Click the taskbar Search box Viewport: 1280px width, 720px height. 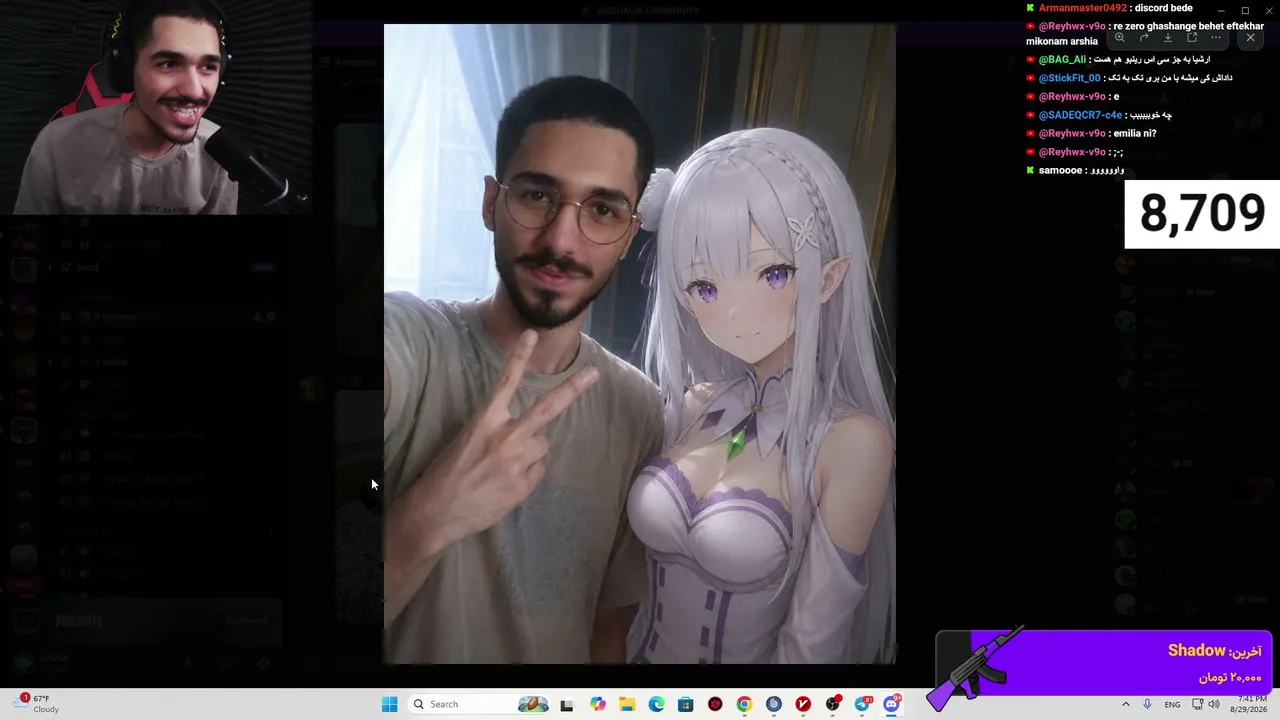click(x=480, y=704)
